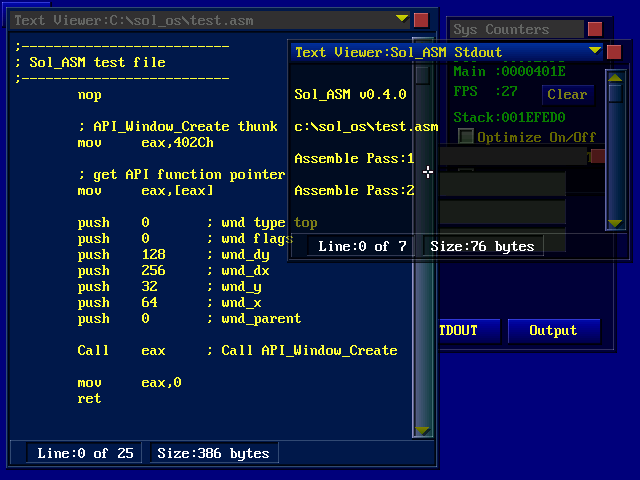Toggle the Optimize On/Off checkbox
The height and width of the screenshot is (480, 640).
(x=466, y=136)
